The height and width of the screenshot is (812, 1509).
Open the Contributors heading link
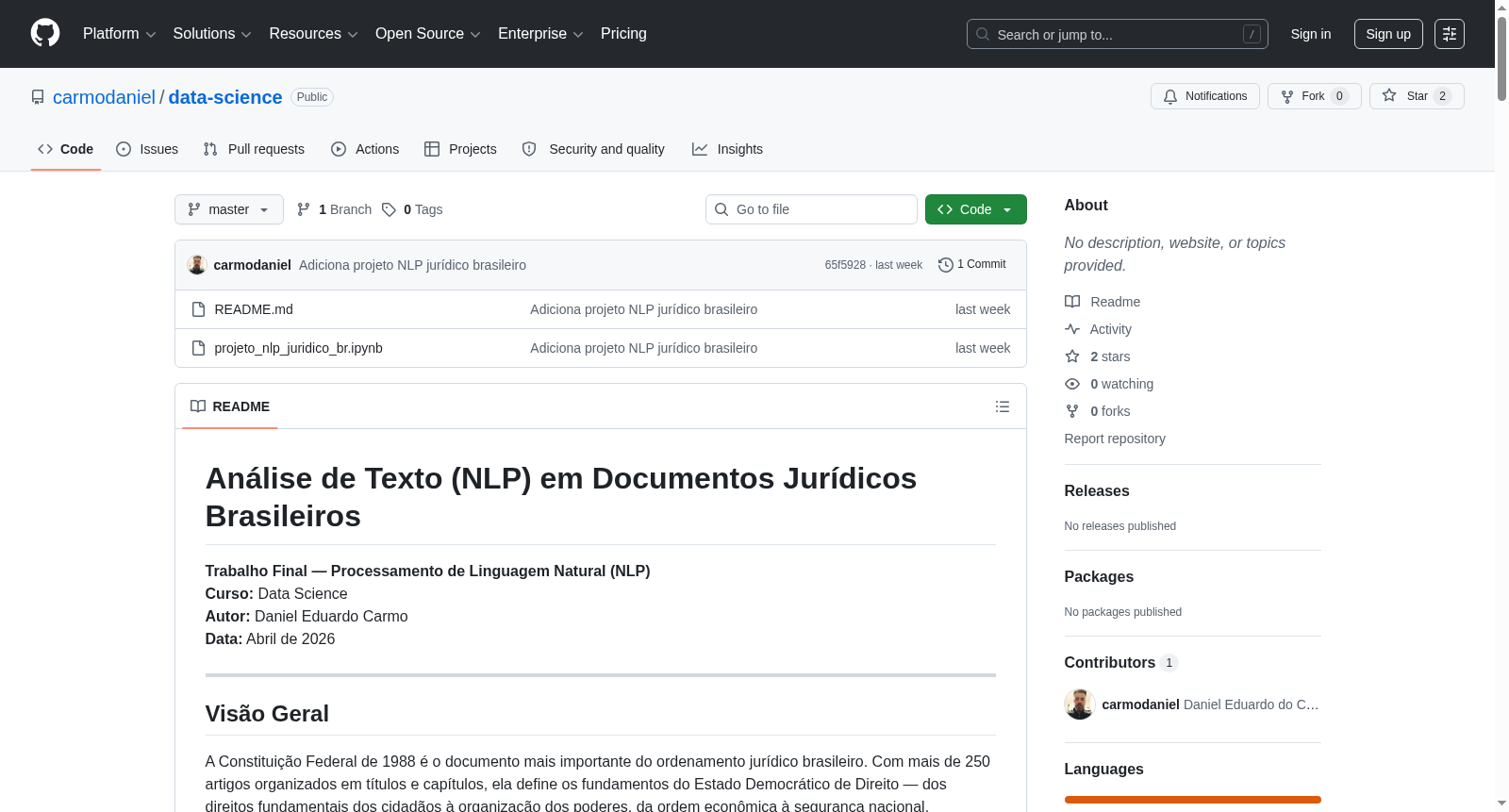tap(1120, 663)
